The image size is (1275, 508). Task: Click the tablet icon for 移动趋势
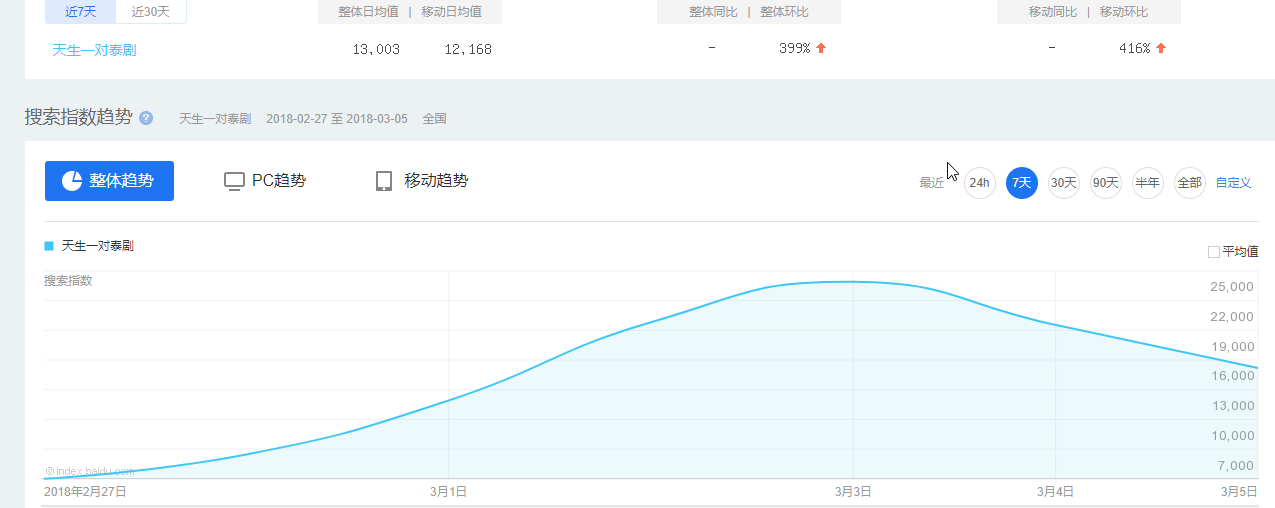pyautogui.click(x=384, y=181)
